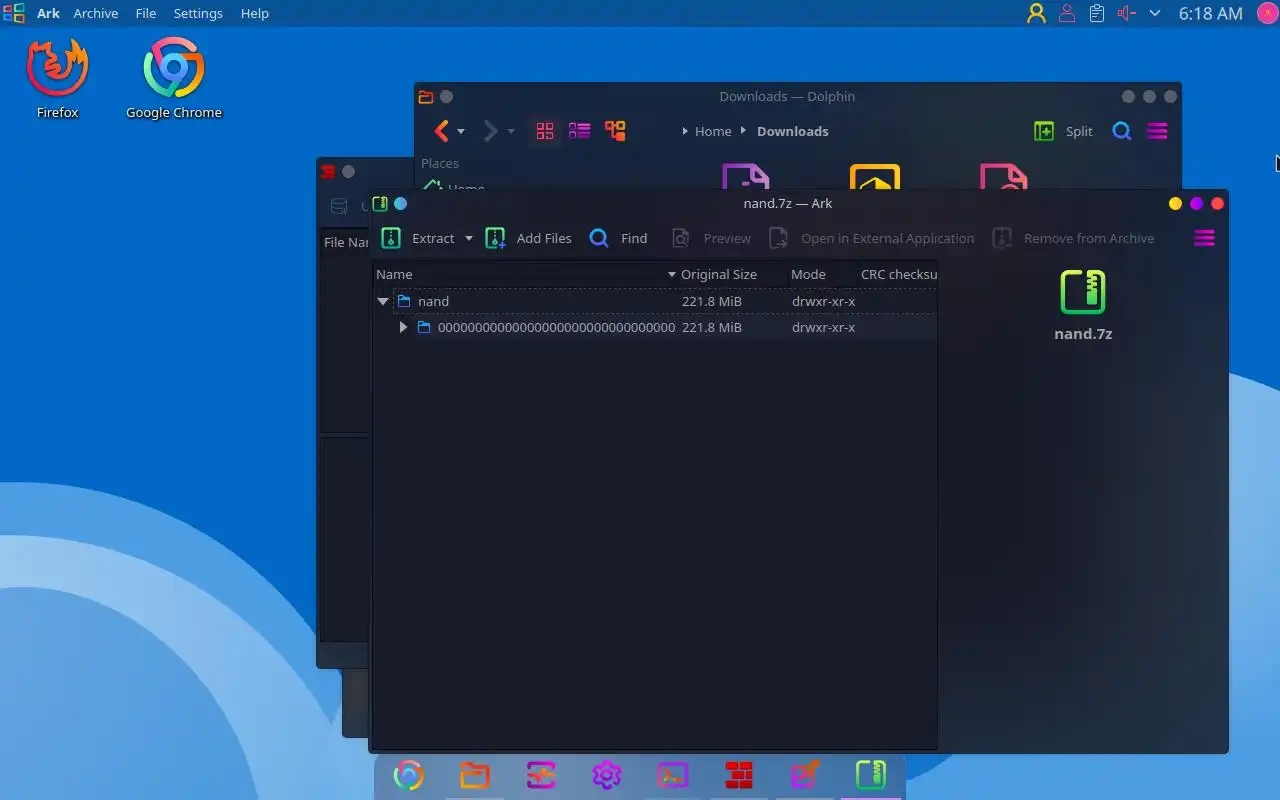Open the file manager dock icon

coord(475,775)
